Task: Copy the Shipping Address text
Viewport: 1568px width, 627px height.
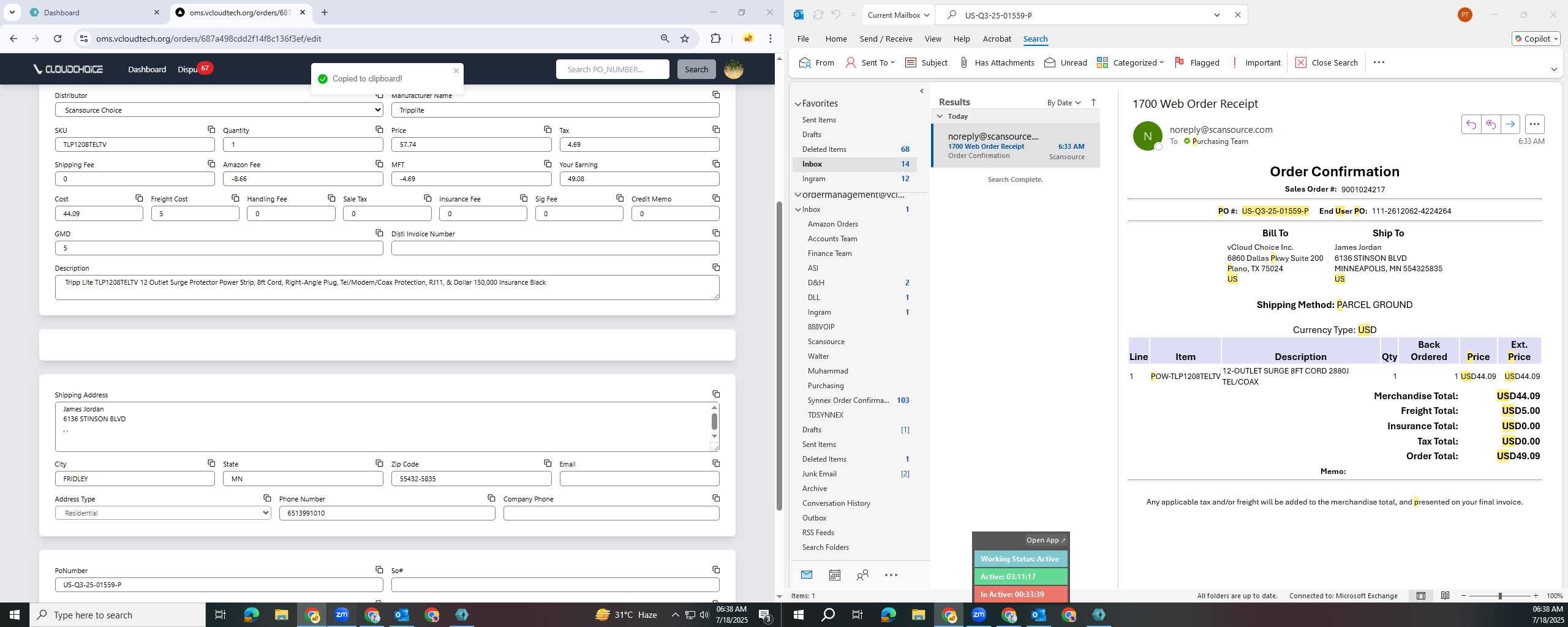Action: [x=716, y=394]
